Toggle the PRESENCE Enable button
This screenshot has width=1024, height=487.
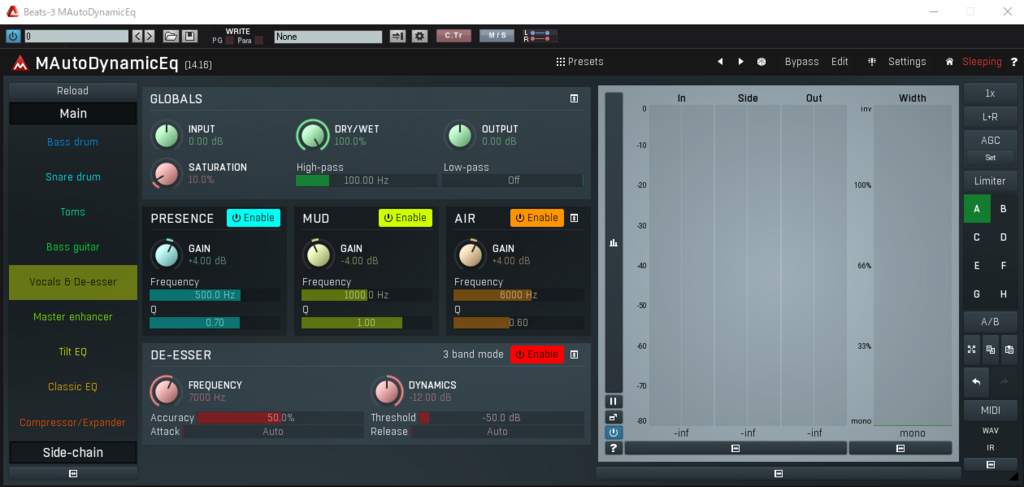(x=253, y=217)
